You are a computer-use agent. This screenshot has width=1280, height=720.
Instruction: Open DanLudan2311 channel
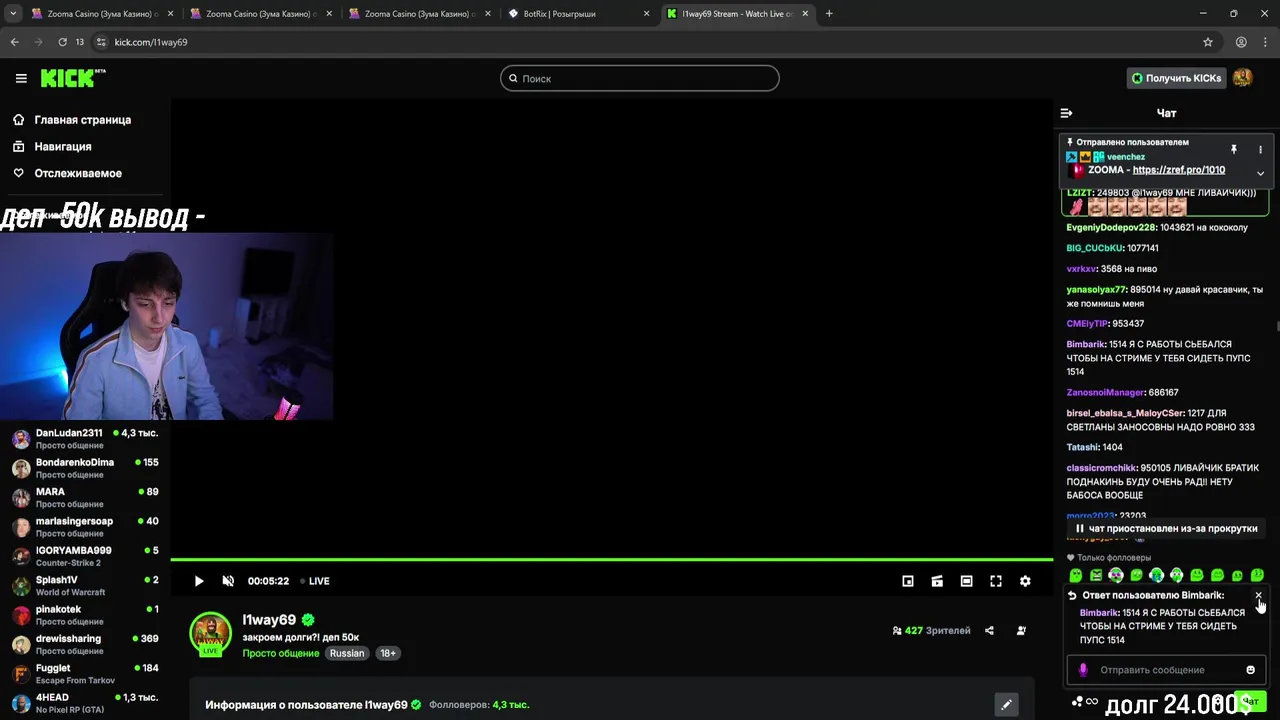click(x=85, y=439)
